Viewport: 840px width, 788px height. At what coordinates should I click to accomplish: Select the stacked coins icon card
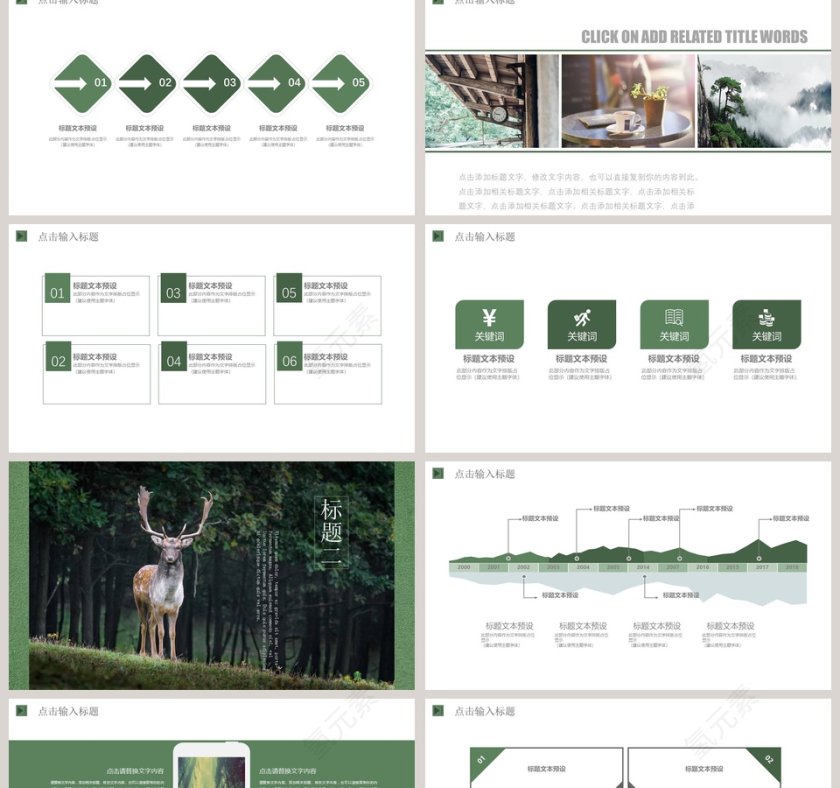(766, 324)
